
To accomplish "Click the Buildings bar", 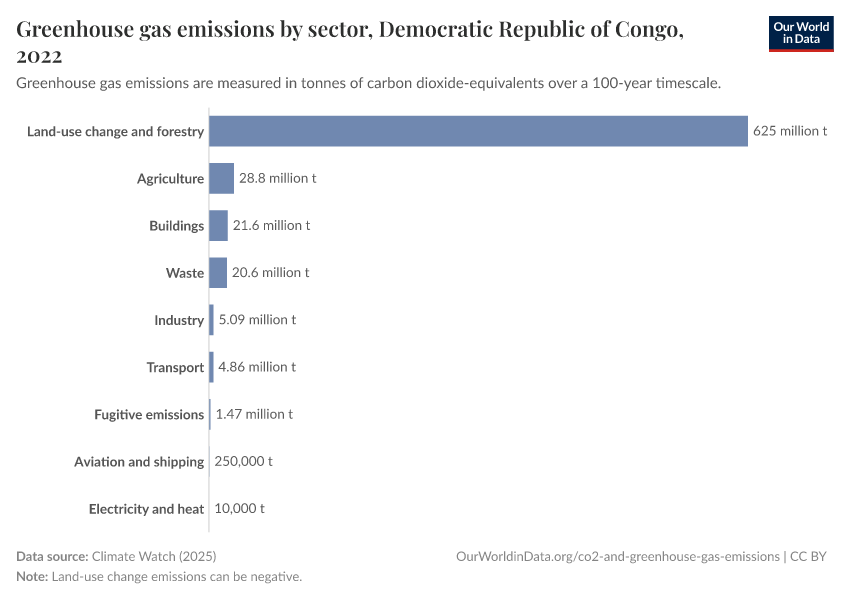I will pyautogui.click(x=218, y=226).
